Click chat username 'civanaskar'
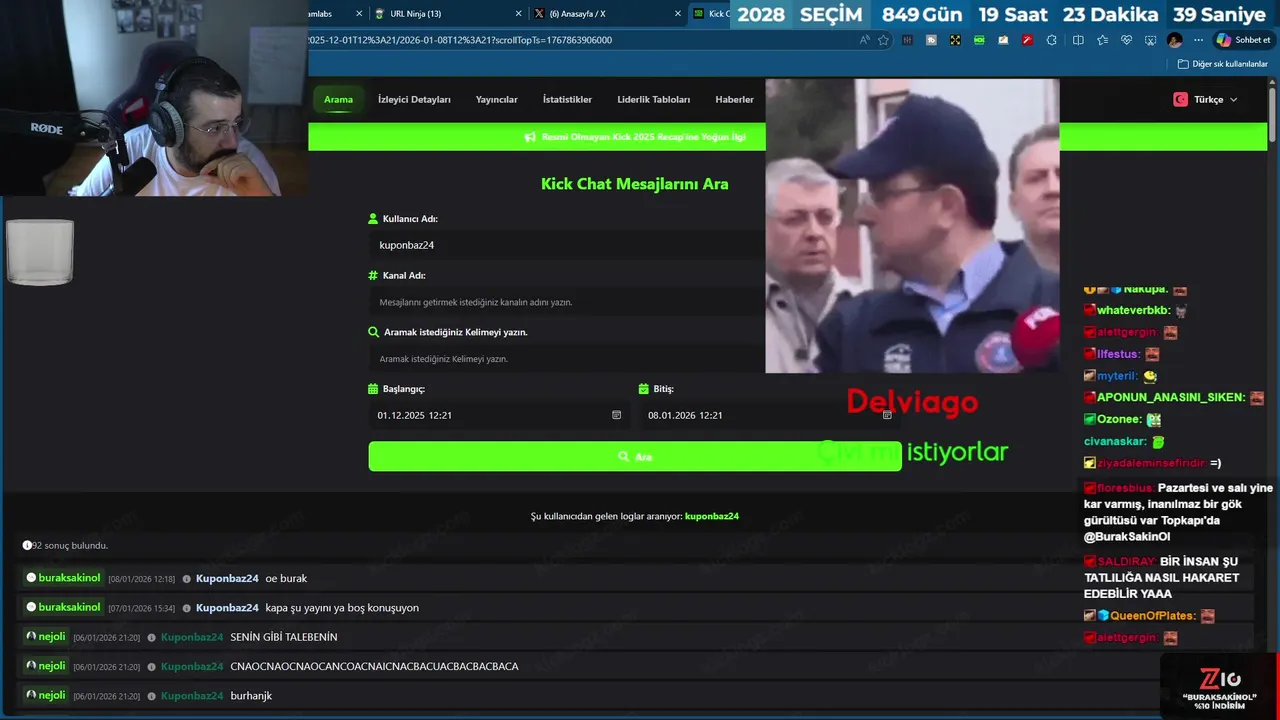The width and height of the screenshot is (1280, 720). click(1114, 441)
